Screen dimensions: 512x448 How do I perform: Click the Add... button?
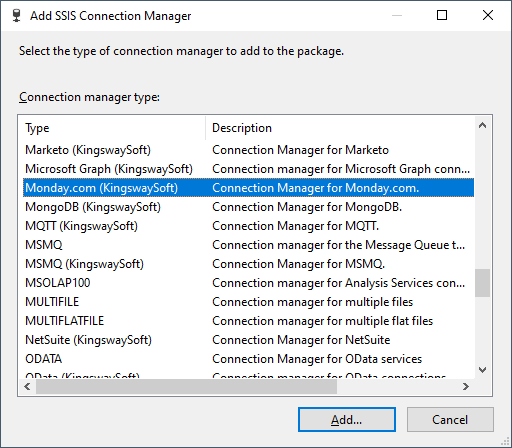347,419
